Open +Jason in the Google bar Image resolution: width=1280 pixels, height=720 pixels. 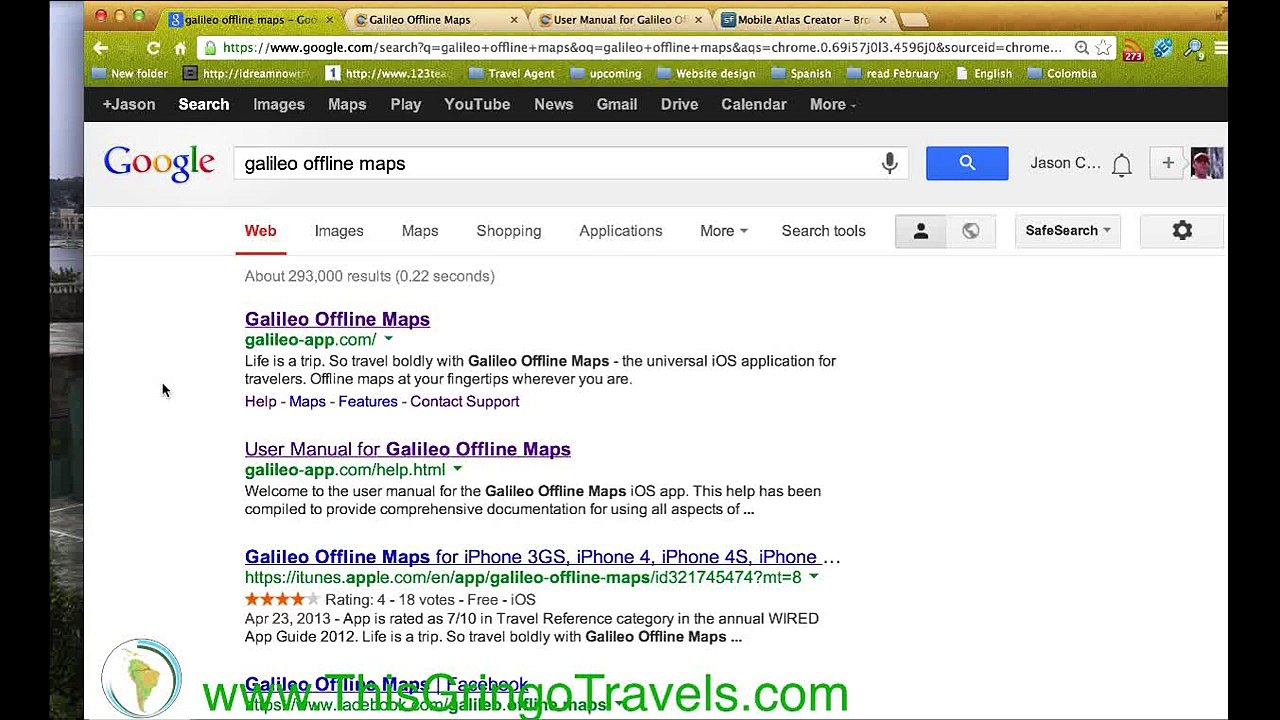point(129,104)
